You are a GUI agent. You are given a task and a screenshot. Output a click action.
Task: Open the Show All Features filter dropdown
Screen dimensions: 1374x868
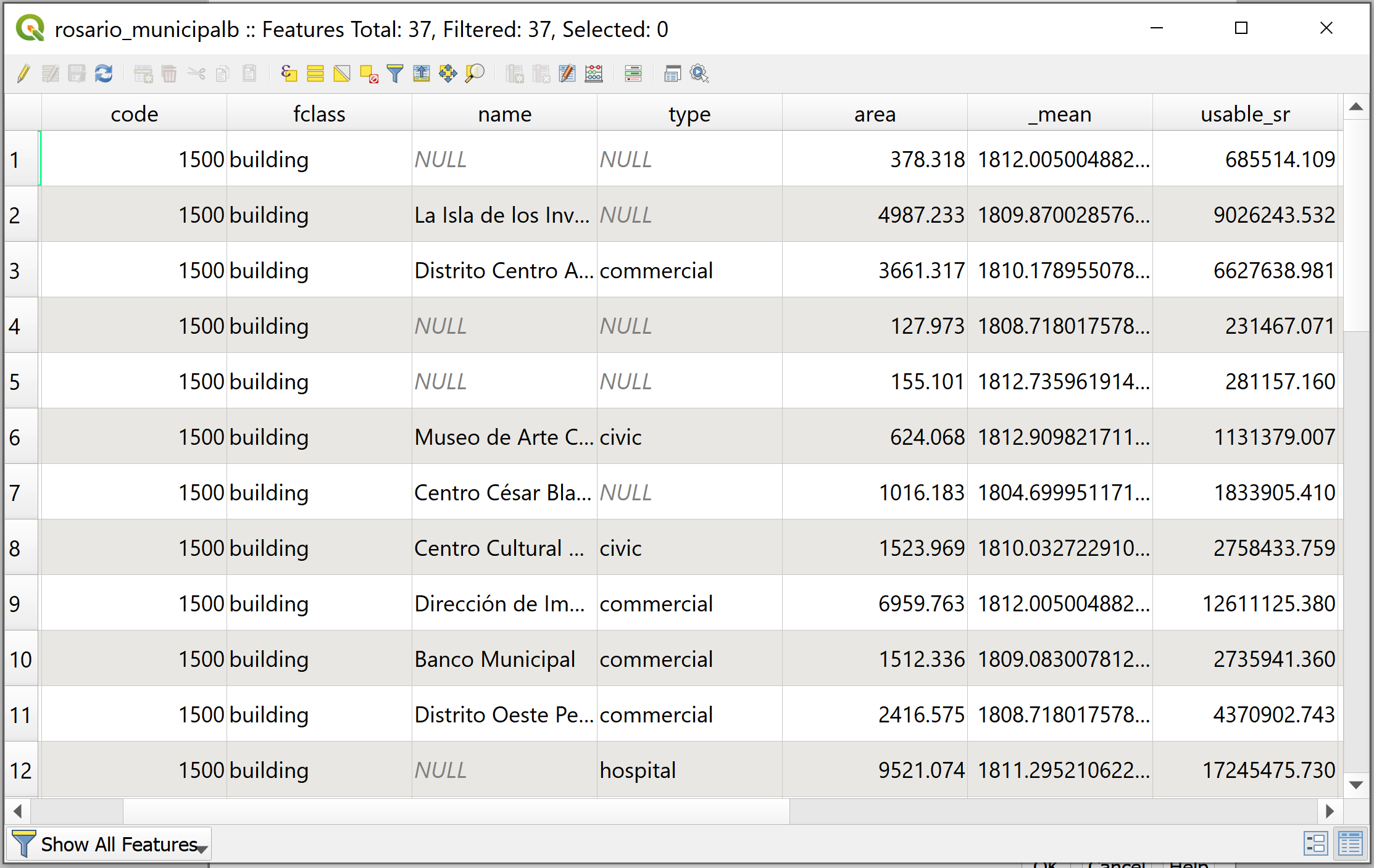point(110,844)
